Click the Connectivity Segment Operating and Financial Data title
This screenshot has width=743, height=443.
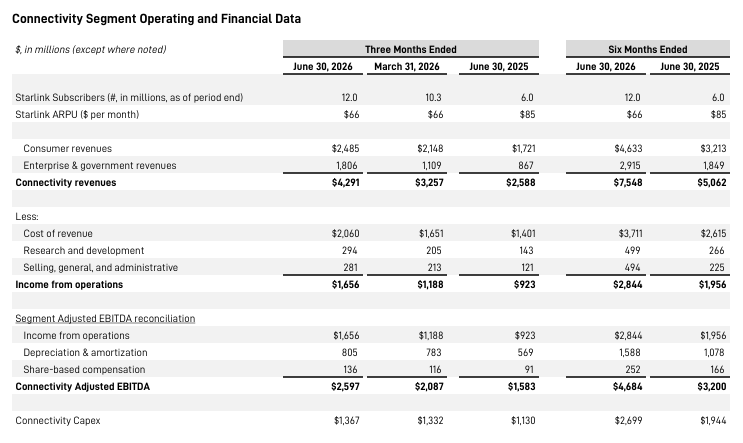click(x=156, y=19)
